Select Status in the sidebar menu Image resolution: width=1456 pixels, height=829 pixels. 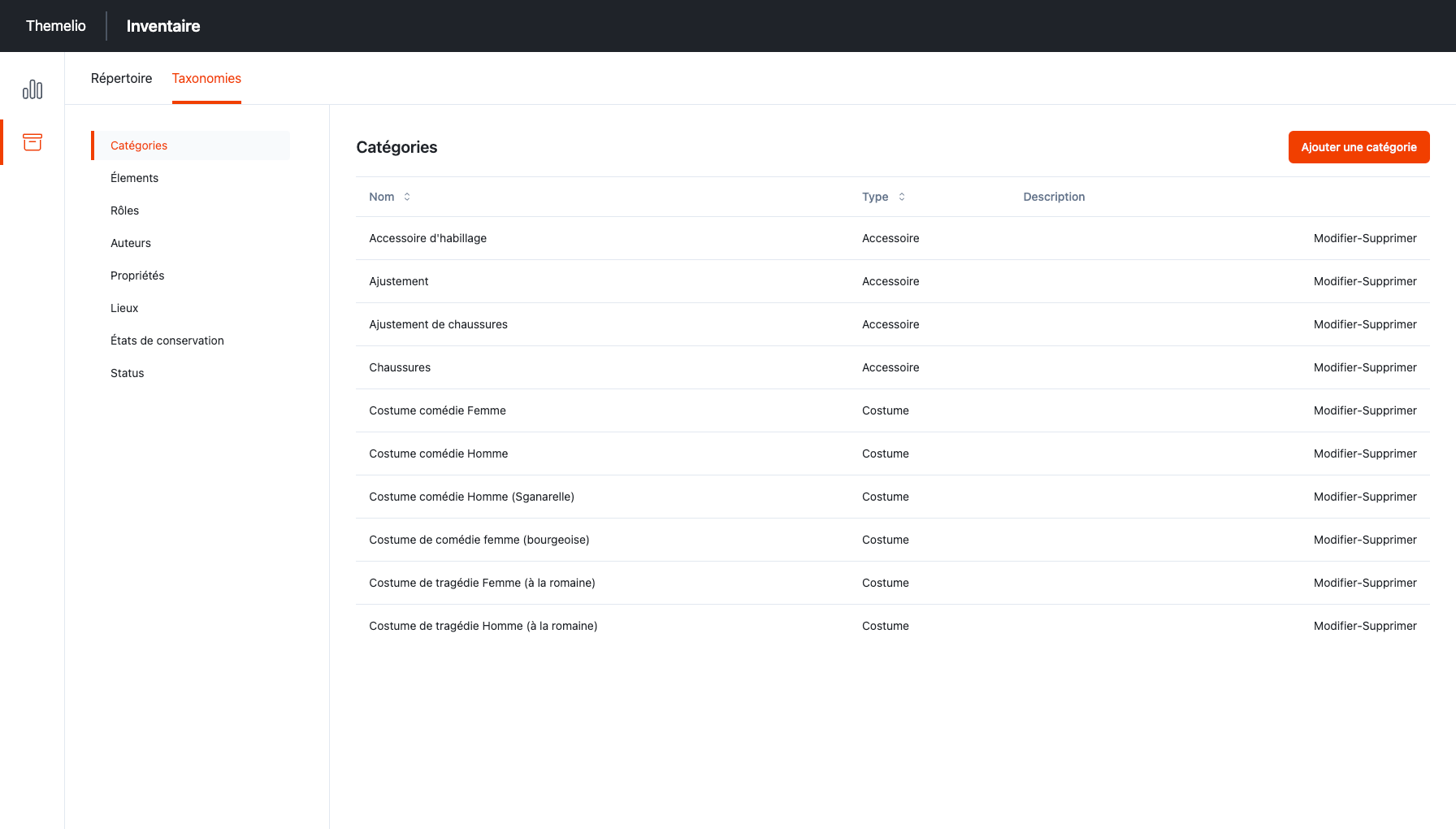point(127,373)
